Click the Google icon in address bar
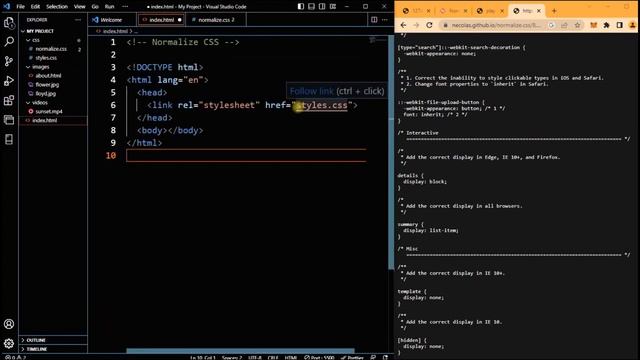Screen dimensions: 640x360 [551, 25]
